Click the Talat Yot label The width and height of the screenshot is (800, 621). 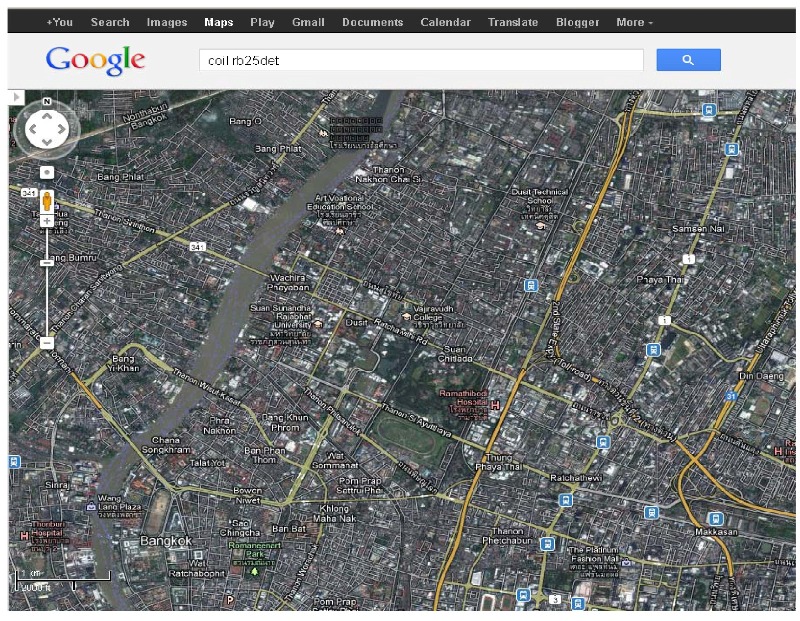[x=207, y=463]
